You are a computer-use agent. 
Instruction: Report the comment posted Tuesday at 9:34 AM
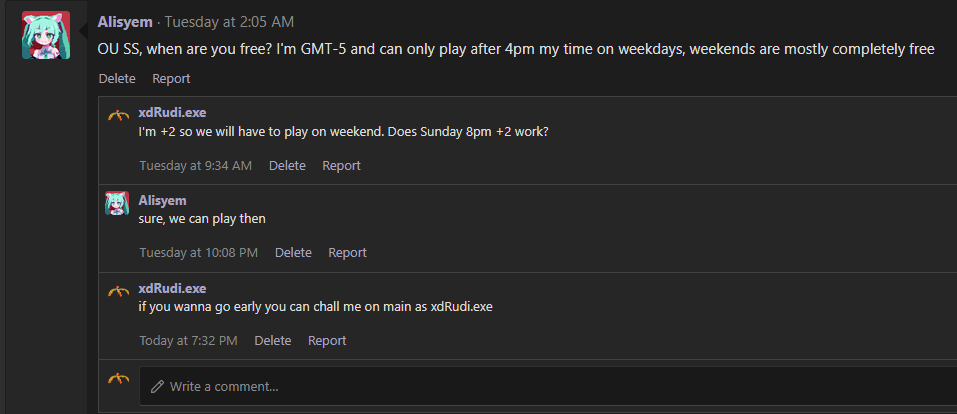tap(341, 165)
